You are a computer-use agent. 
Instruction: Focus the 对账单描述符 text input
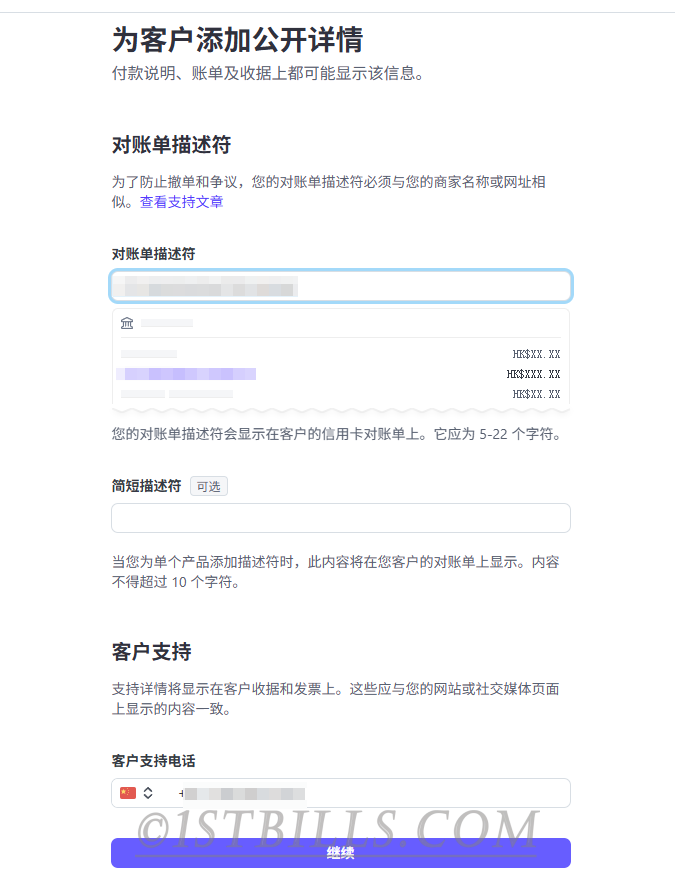[340, 287]
